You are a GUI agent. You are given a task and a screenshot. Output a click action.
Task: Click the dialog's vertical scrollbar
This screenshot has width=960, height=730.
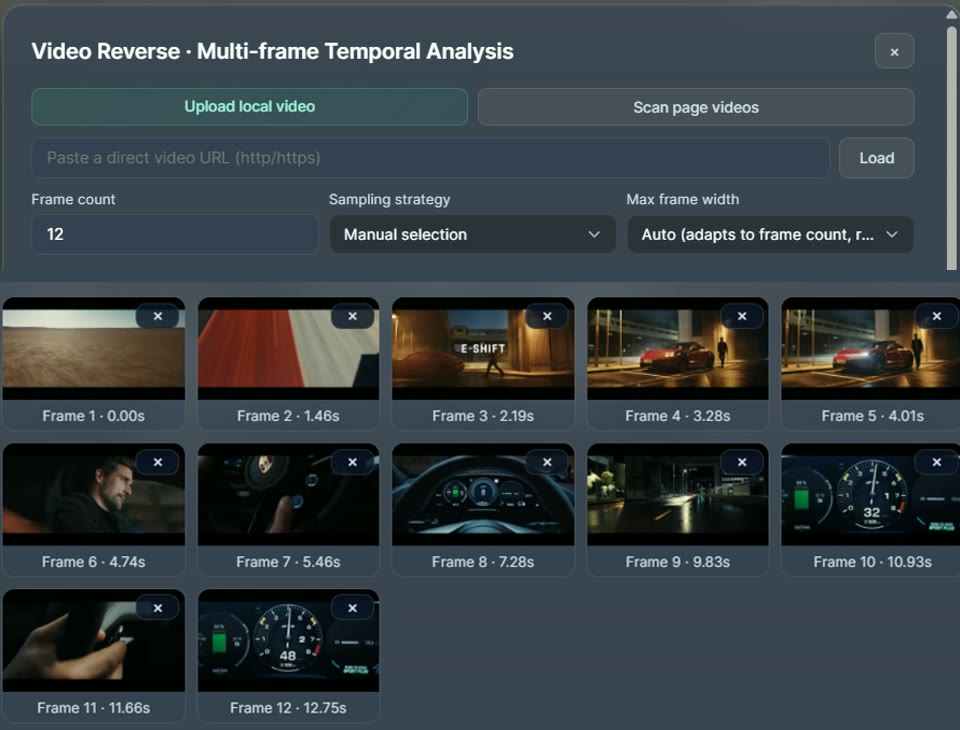pos(951,146)
